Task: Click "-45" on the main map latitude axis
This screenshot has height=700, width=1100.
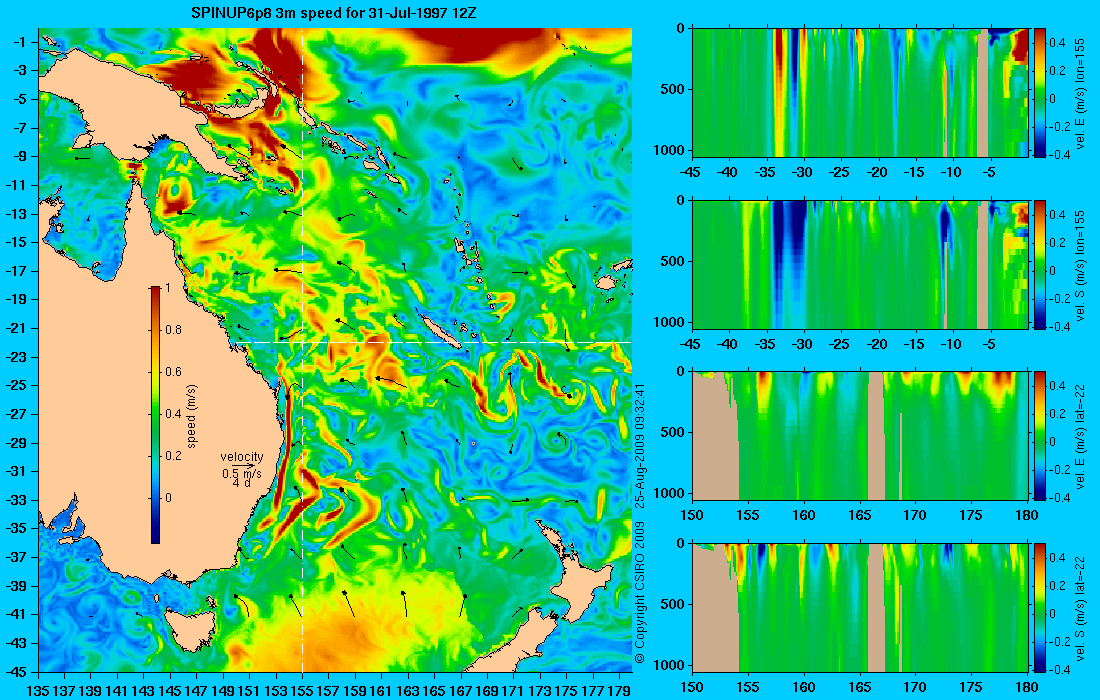Action: tap(17, 671)
